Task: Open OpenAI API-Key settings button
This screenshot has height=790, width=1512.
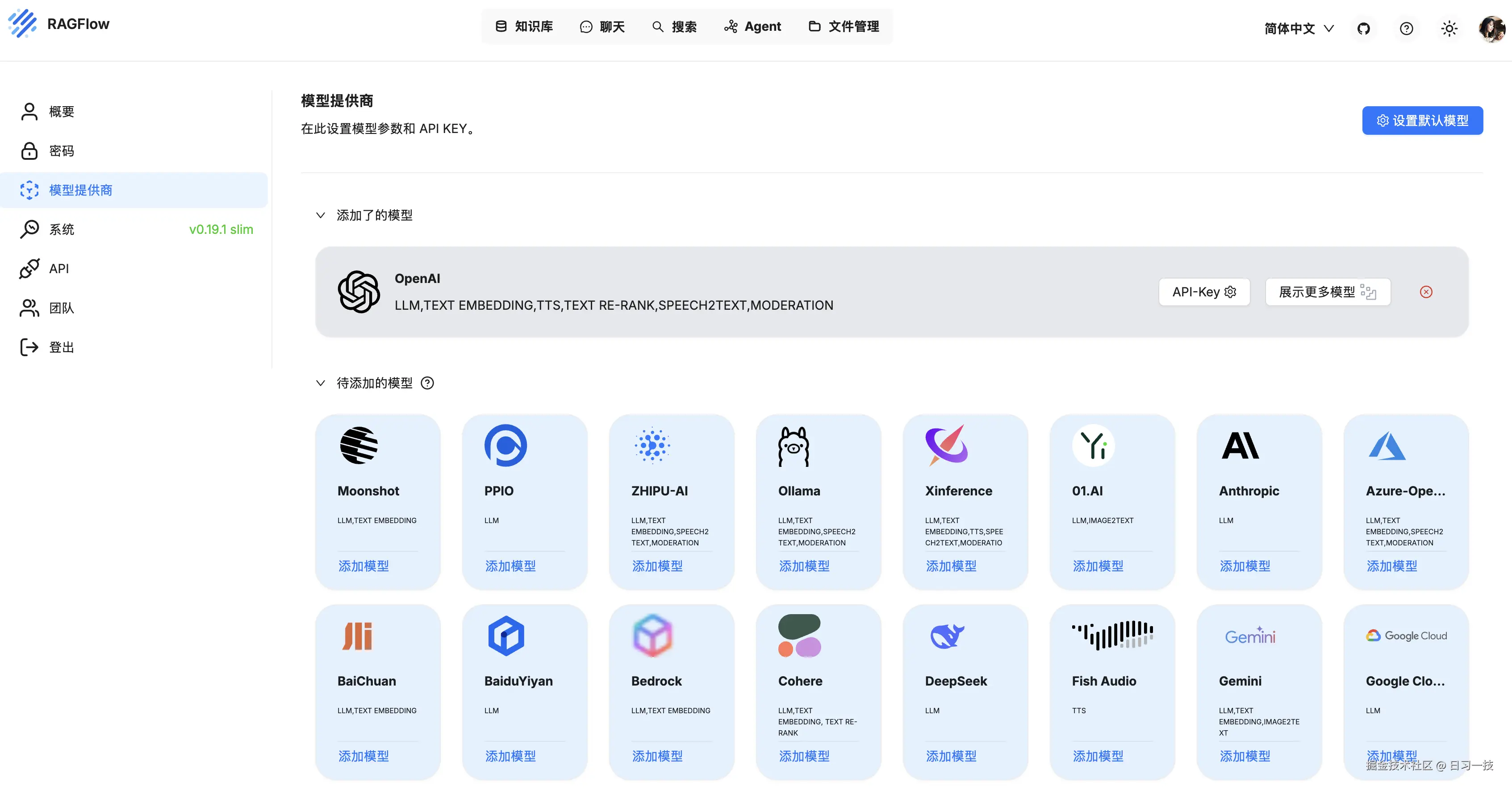Action: tap(1204, 292)
